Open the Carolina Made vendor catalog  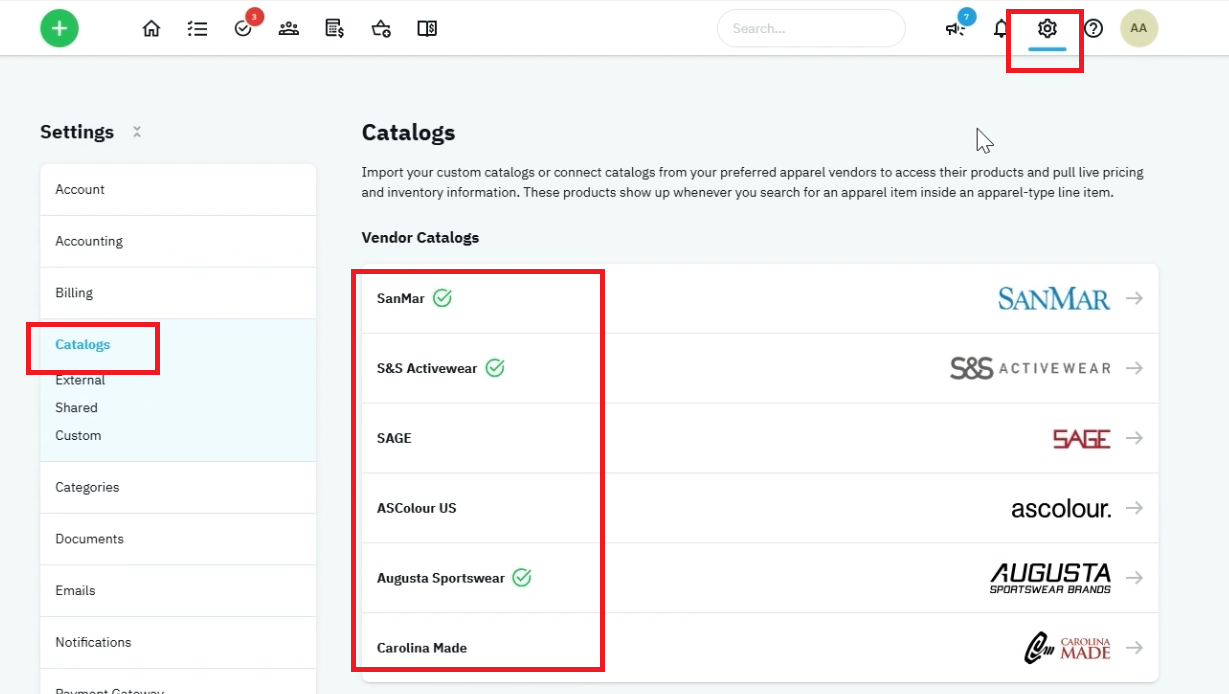coord(760,648)
